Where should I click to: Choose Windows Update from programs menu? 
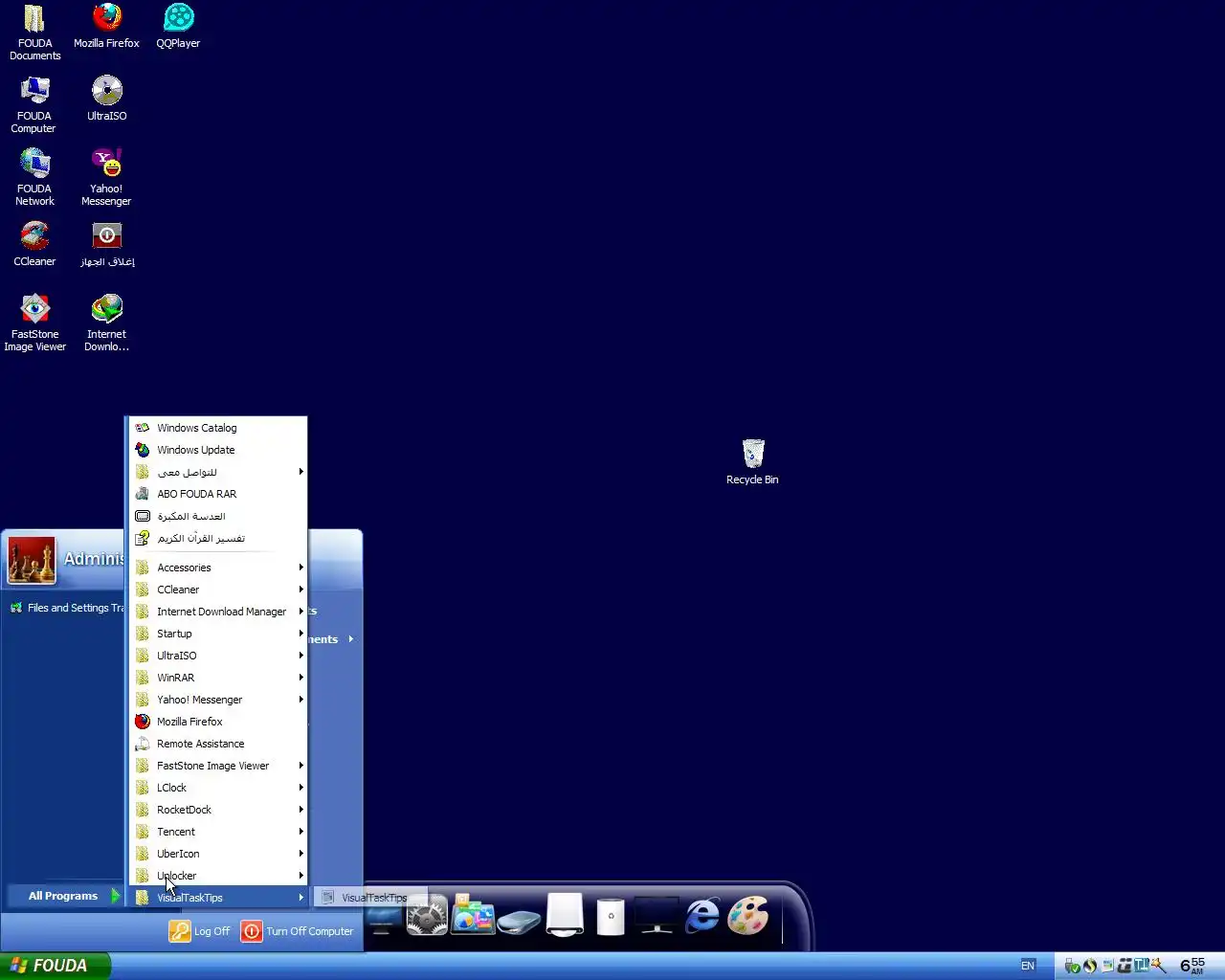(x=218, y=450)
